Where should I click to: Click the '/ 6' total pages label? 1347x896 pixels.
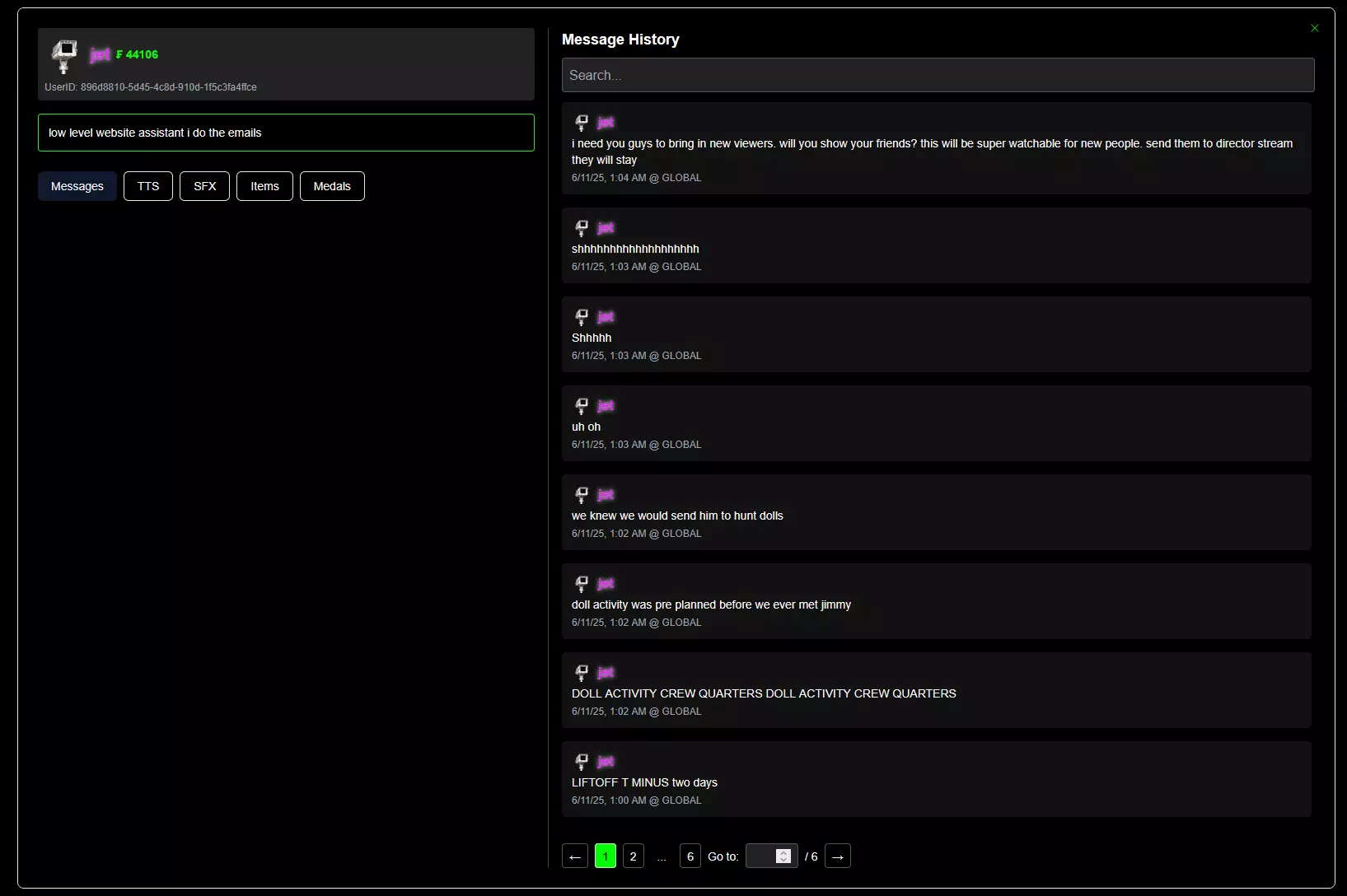click(811, 856)
